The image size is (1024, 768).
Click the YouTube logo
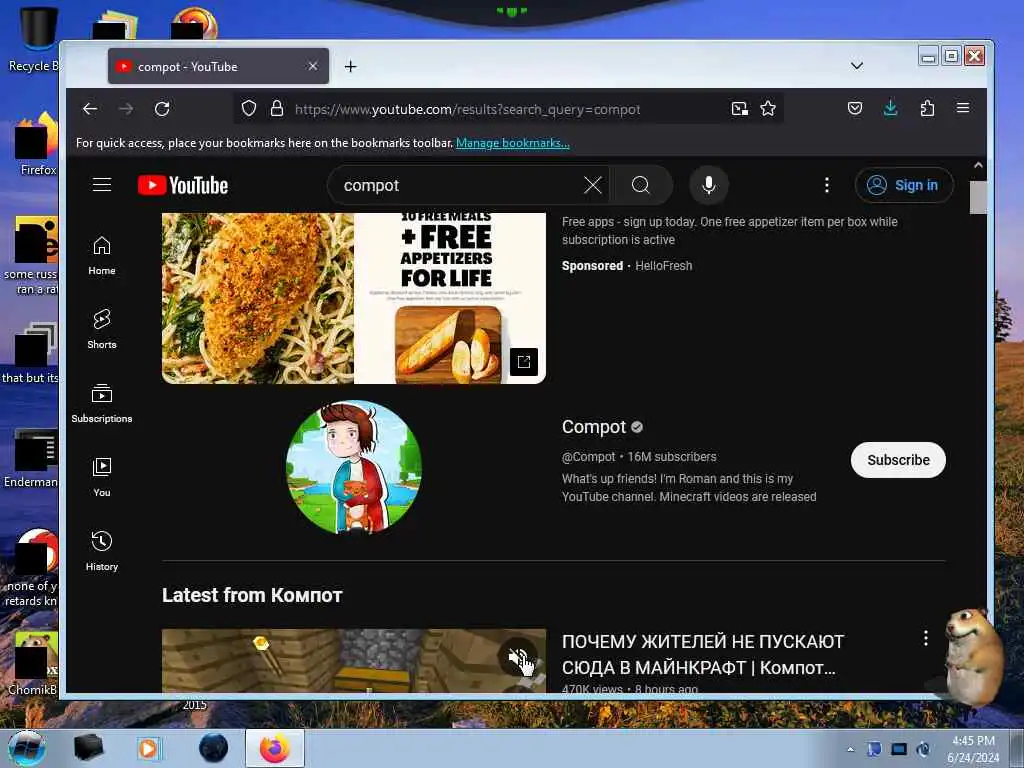(183, 185)
